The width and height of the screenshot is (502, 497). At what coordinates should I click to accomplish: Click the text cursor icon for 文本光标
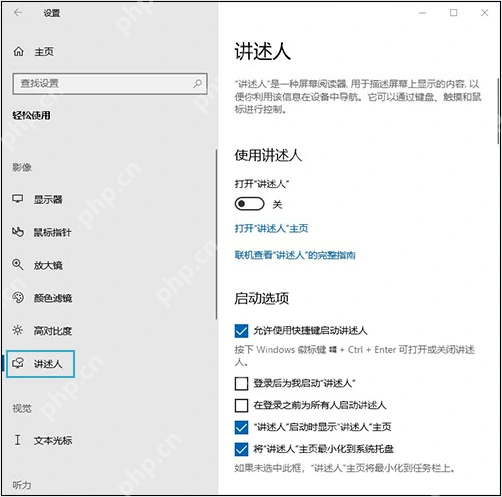[x=17, y=440]
